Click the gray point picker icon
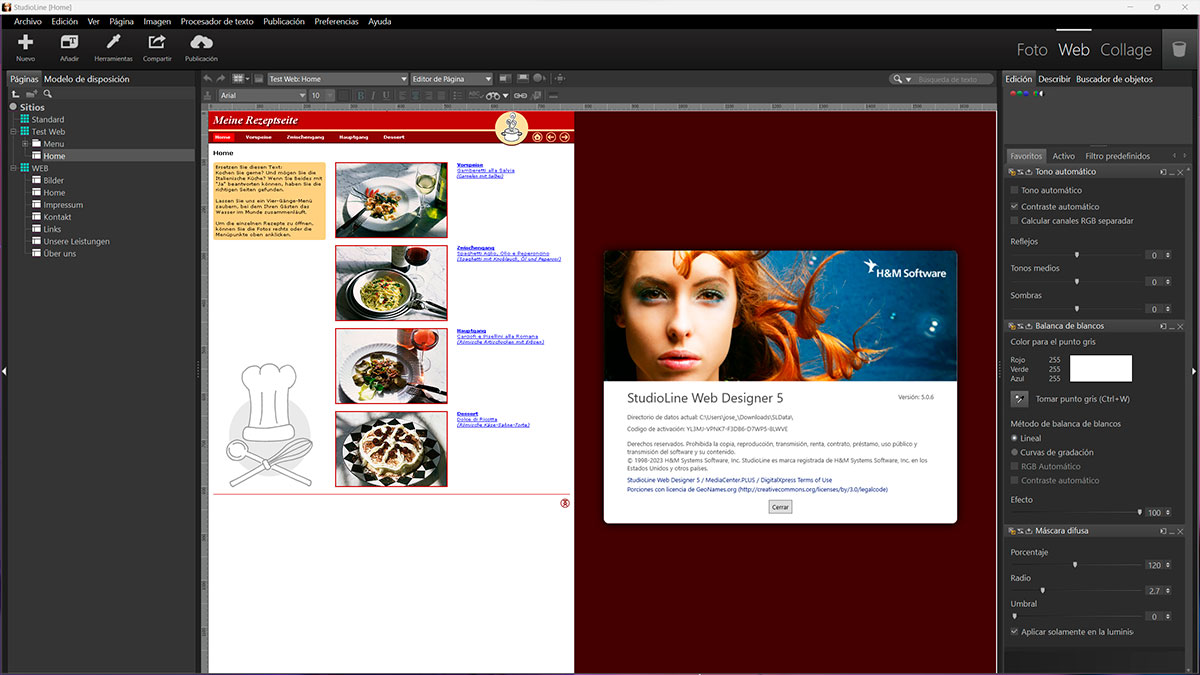1200x675 pixels. (x=1019, y=399)
